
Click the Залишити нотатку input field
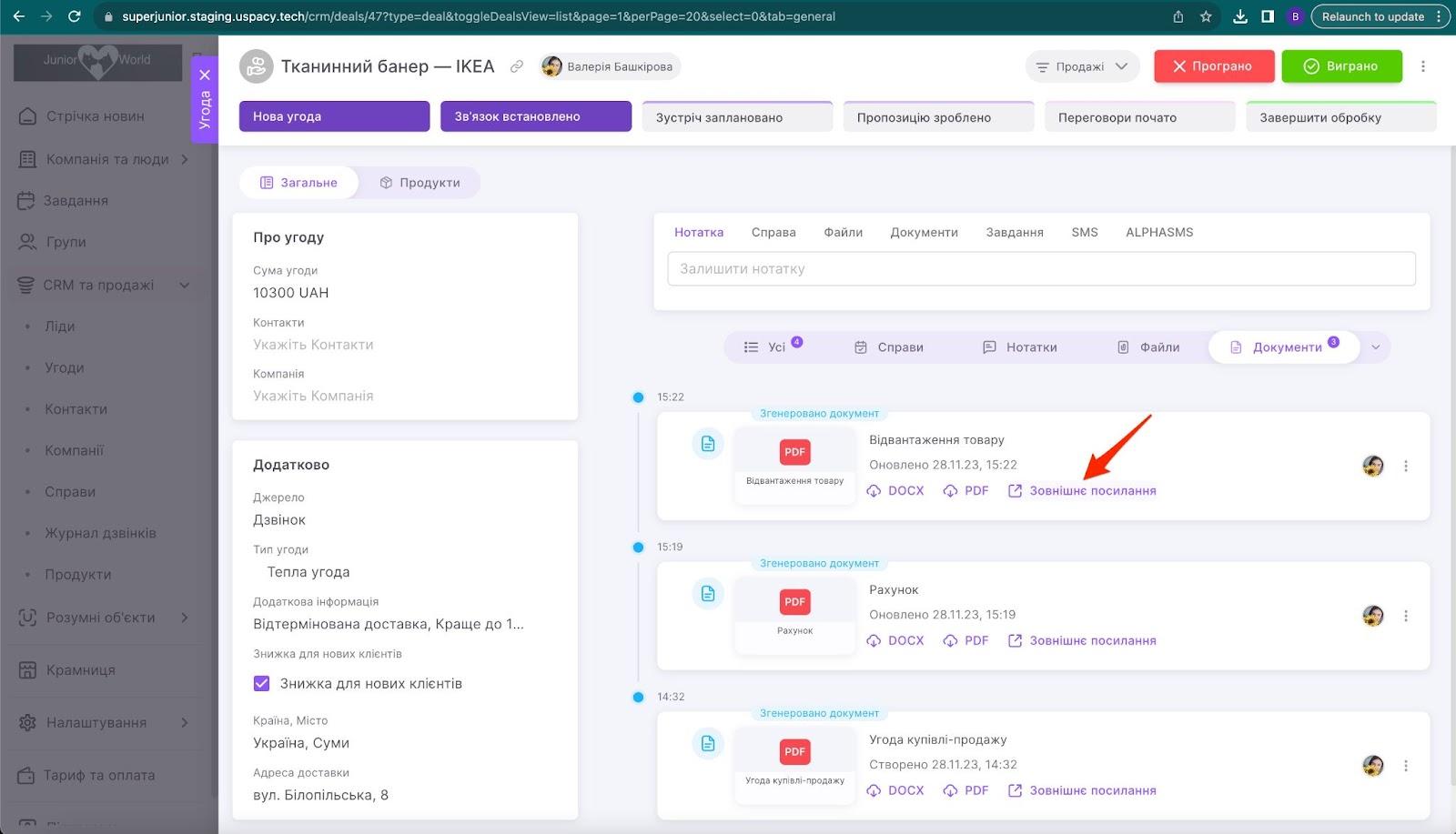[1041, 269]
